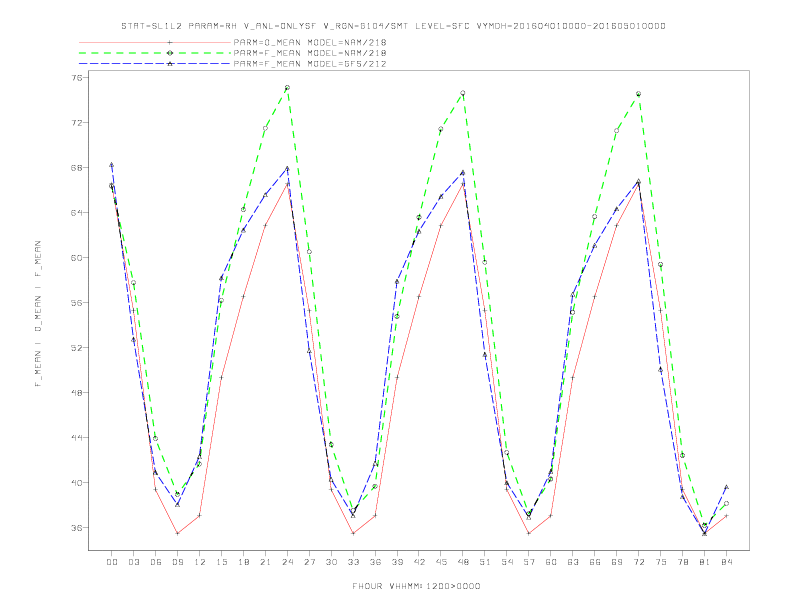This screenshot has height=612, width=792.
Task: Click forecast hour label 24 on x-axis
Action: click(287, 562)
